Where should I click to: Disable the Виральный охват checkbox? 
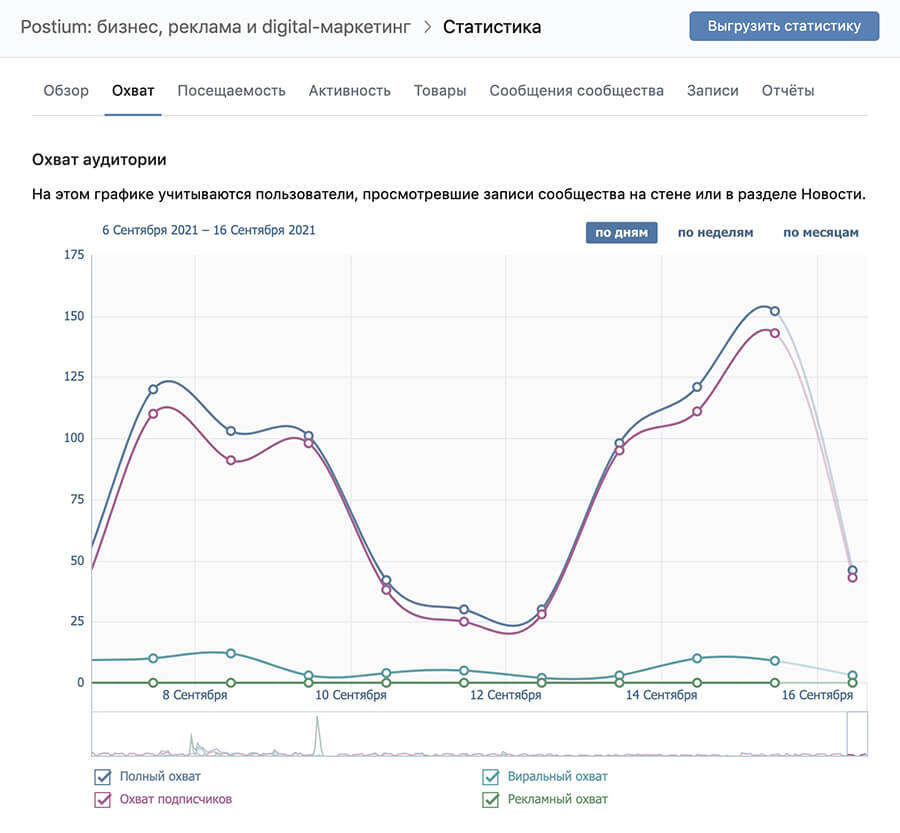(x=491, y=777)
